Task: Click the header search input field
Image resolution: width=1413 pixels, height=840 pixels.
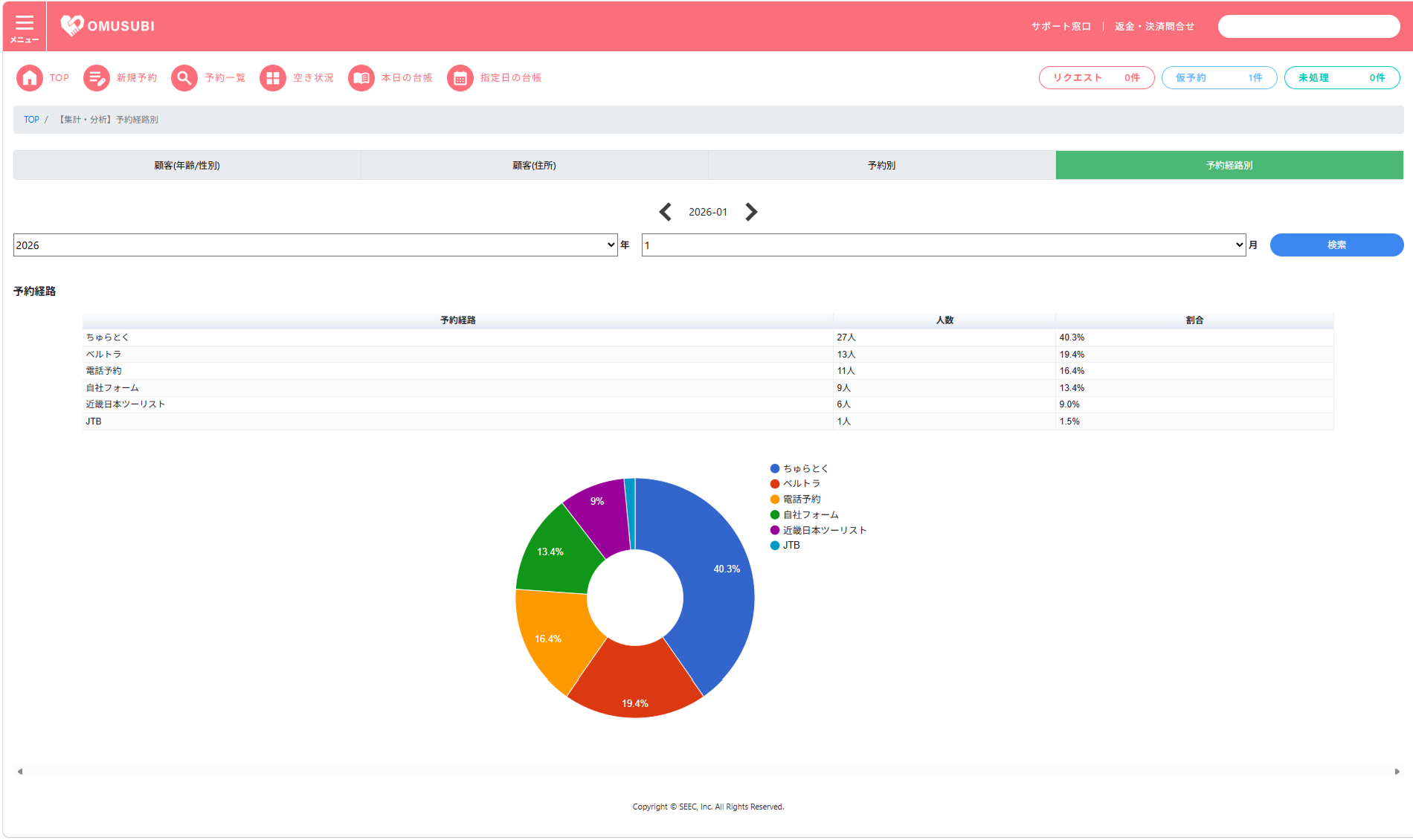Action: 1309,26
